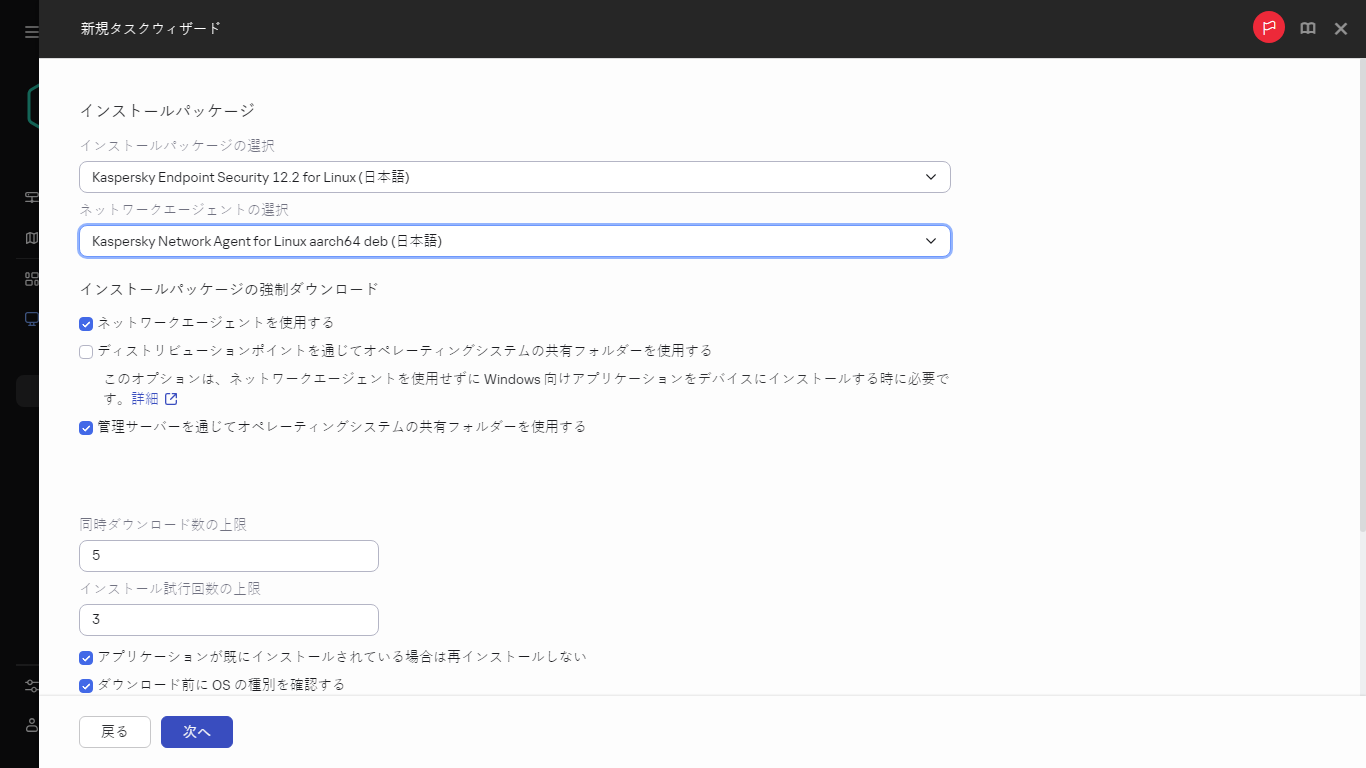Uncheck ダウンロード前に OS の種別を確認する
This screenshot has width=1366, height=768.
pos(85,684)
